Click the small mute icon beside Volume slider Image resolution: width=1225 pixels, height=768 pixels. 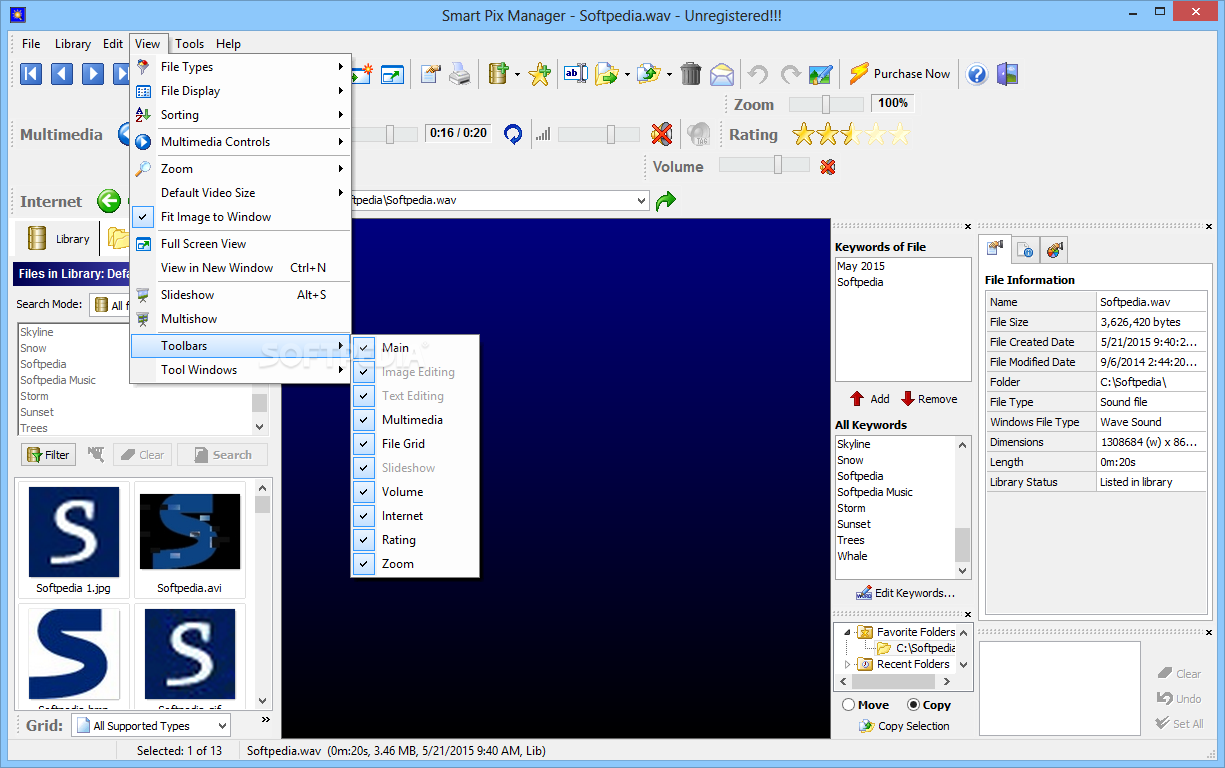tap(827, 167)
